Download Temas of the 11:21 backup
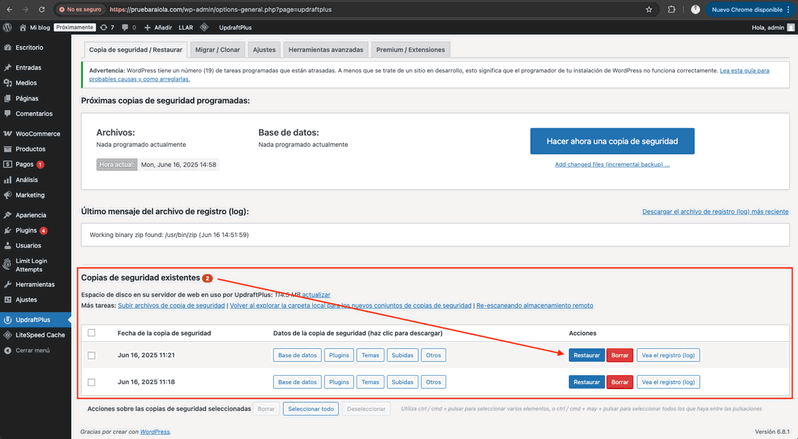This screenshot has width=798, height=439. [x=370, y=355]
